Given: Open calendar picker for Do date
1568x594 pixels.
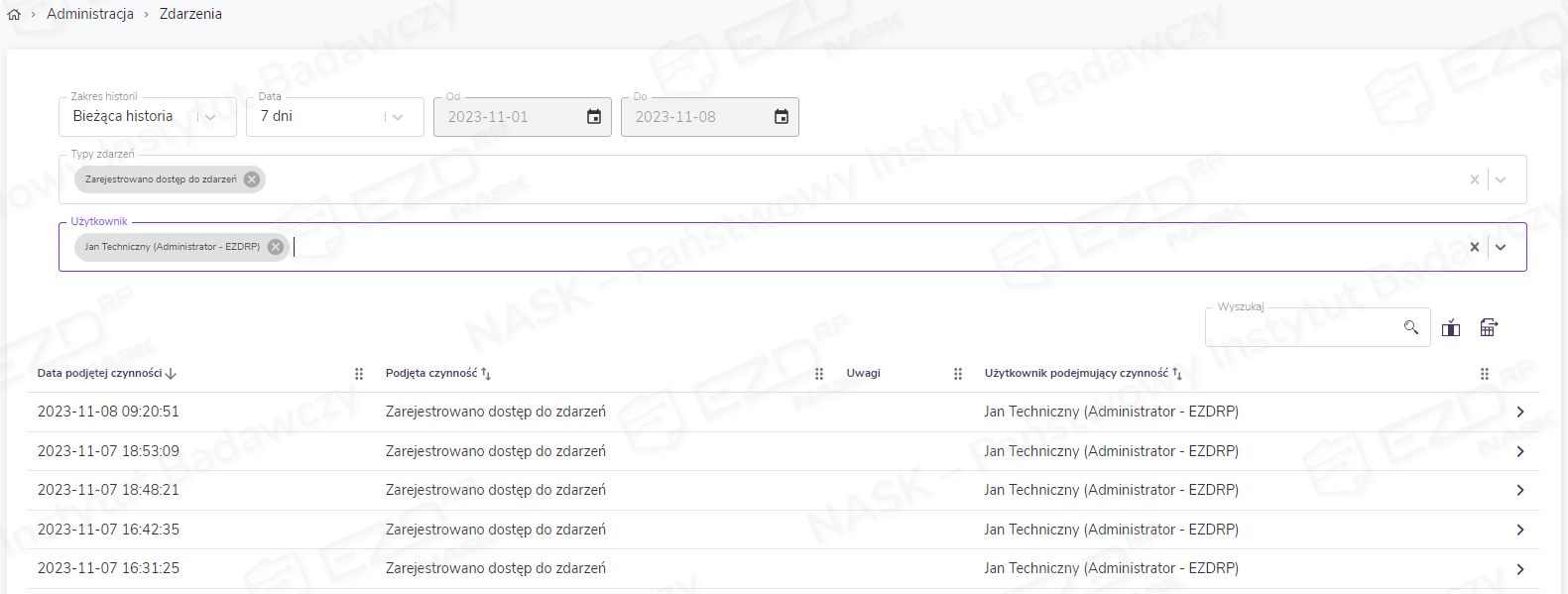Looking at the screenshot, I should click(782, 117).
